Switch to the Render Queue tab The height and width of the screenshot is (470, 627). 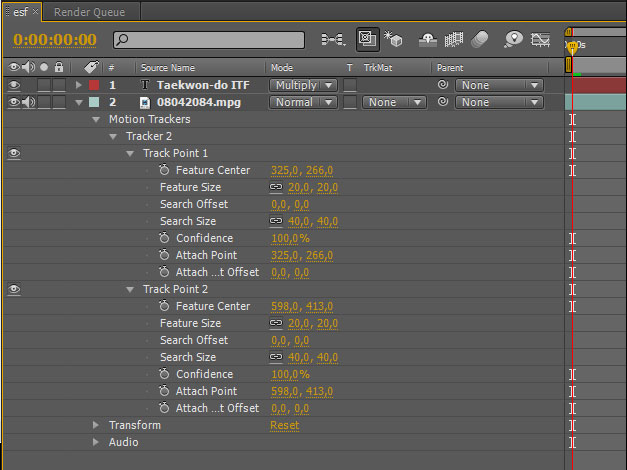[90, 12]
